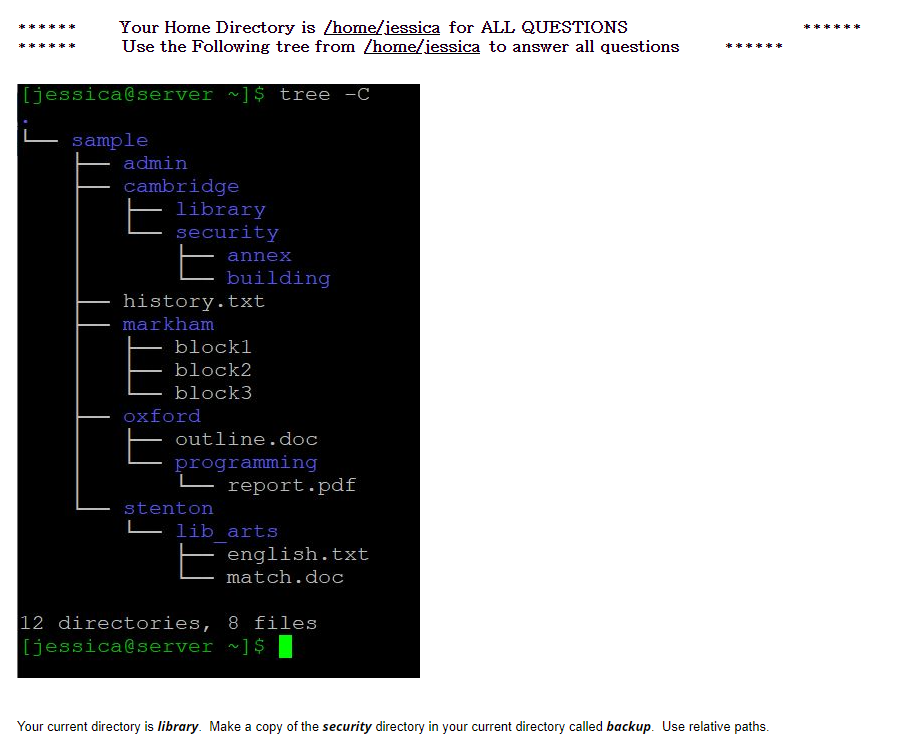Select the oxford directory
Viewport: 915px width, 752px height.
[162, 416]
